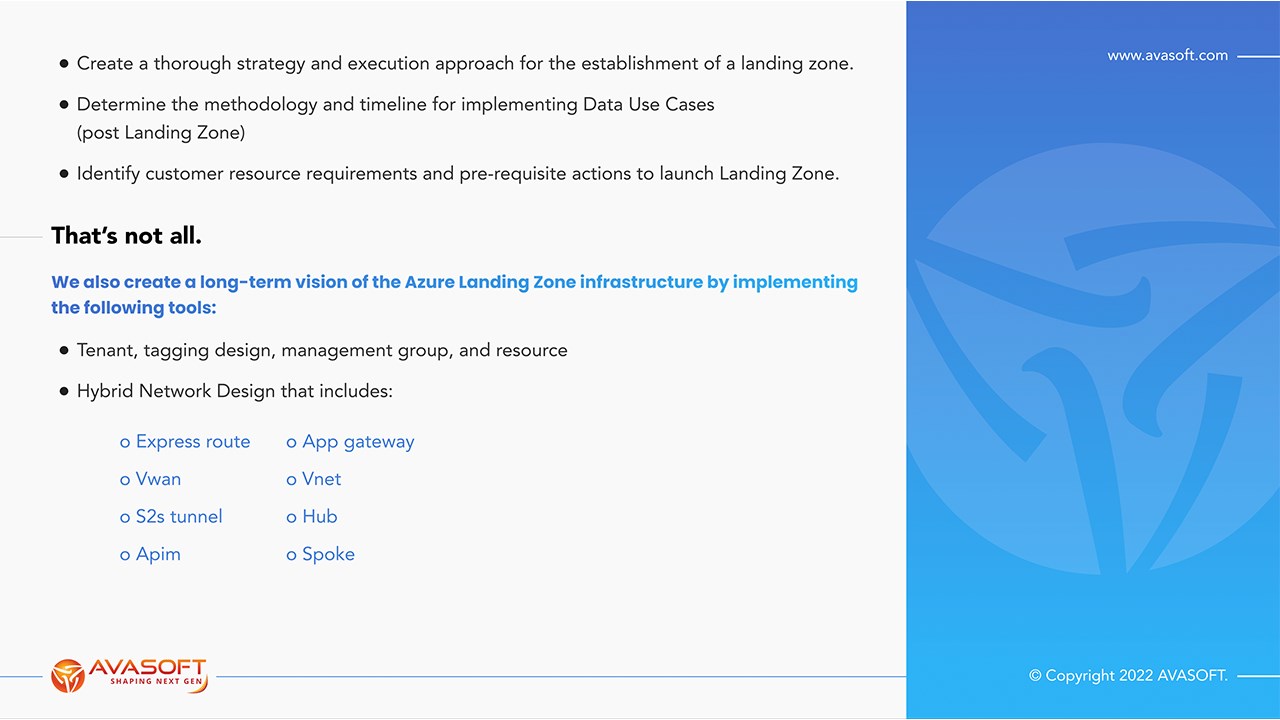The image size is (1280, 720).
Task: Click the "the following tools:" line
Action: pos(134,308)
